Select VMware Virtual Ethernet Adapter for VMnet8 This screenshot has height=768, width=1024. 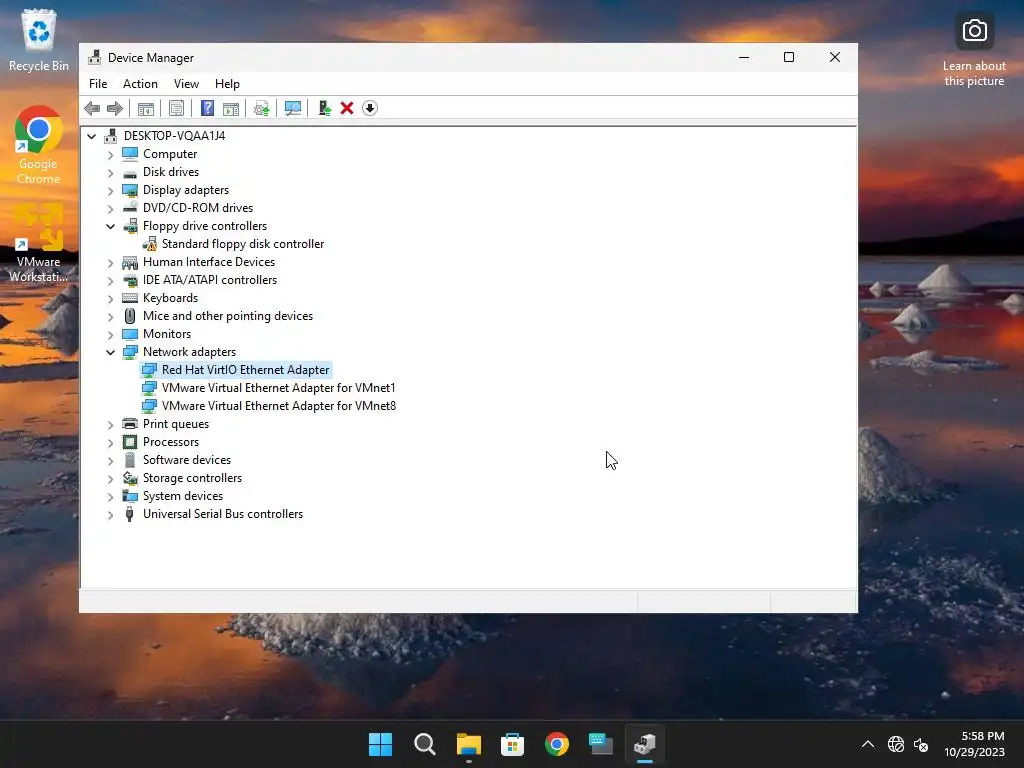click(x=279, y=406)
